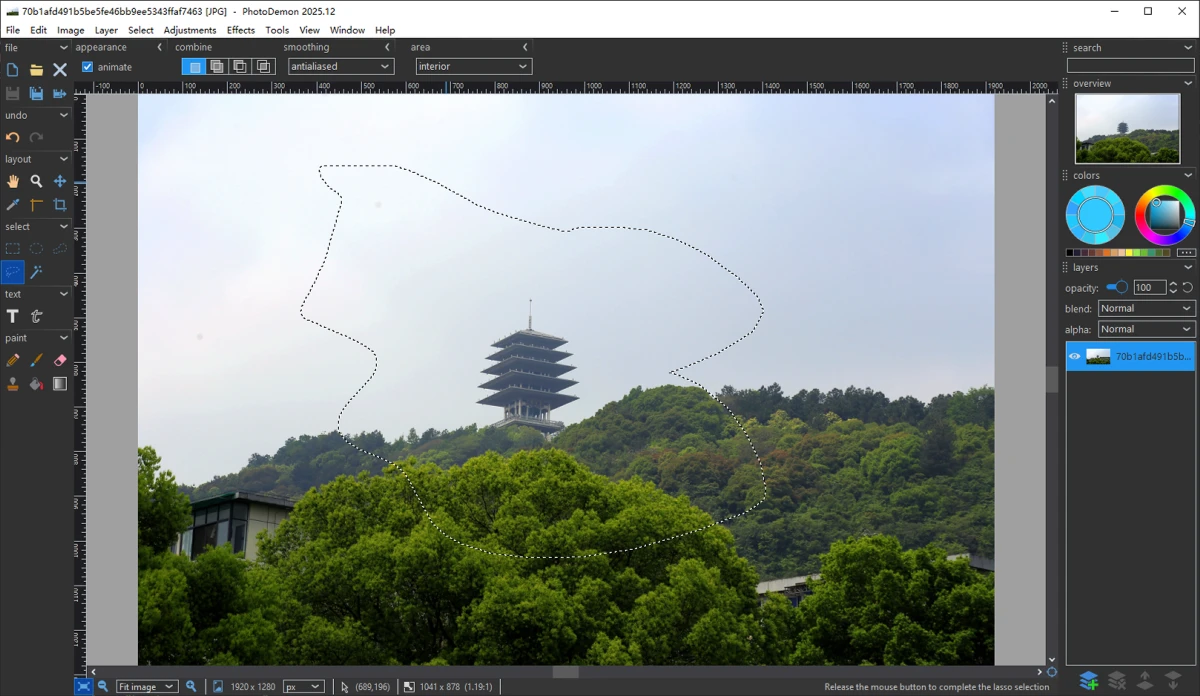Select the basic Text tool
This screenshot has height=696, width=1200.
tap(12, 316)
